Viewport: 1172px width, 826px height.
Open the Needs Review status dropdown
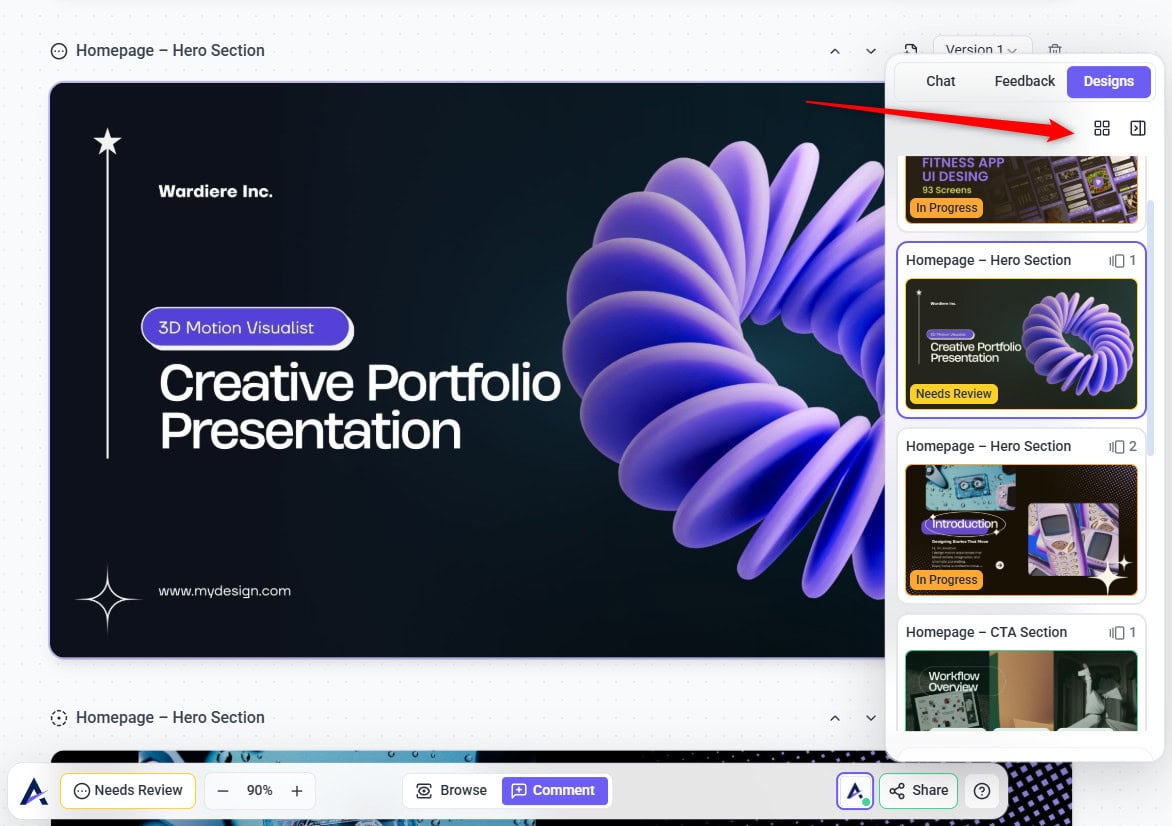(128, 790)
